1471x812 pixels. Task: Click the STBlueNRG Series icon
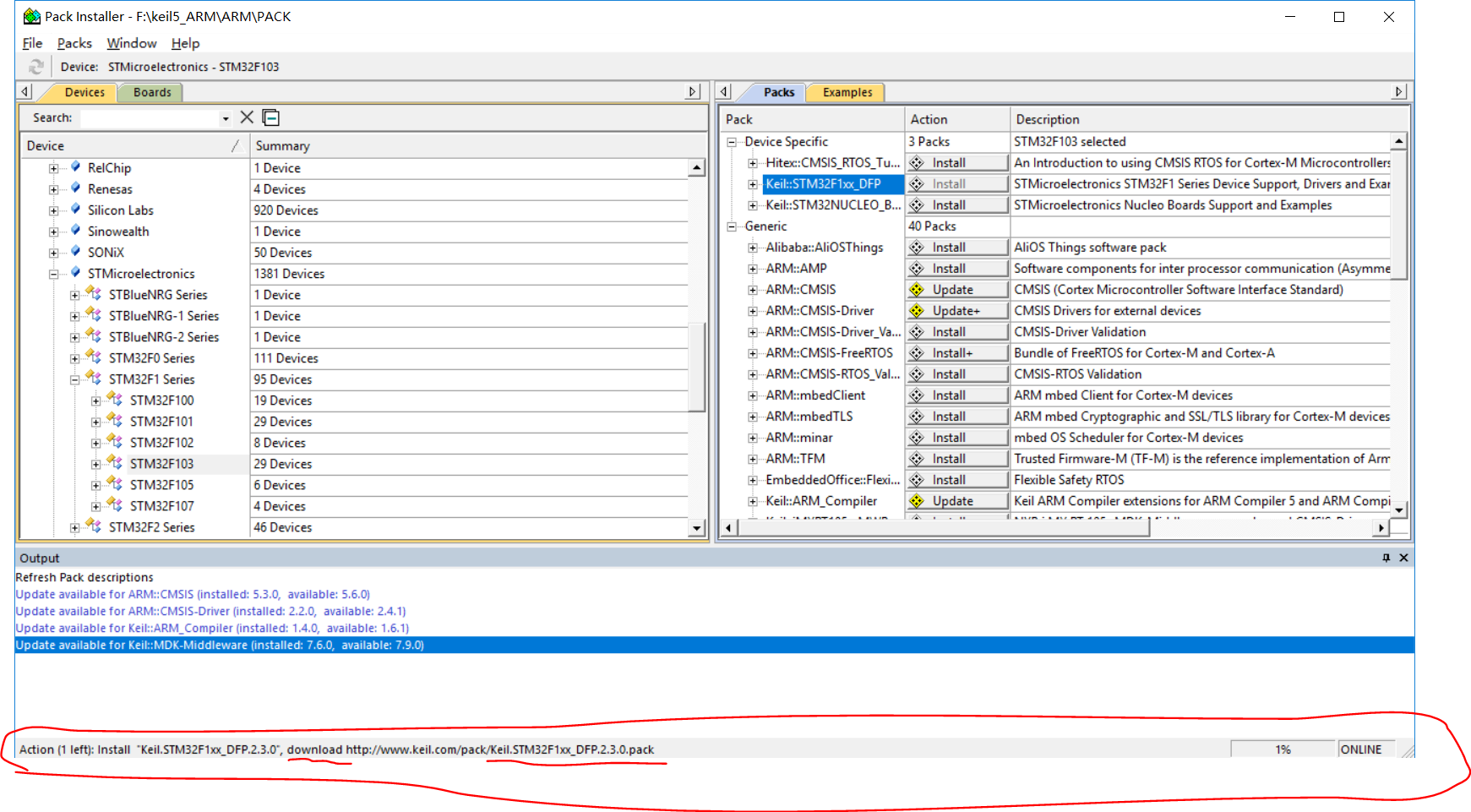coord(94,294)
